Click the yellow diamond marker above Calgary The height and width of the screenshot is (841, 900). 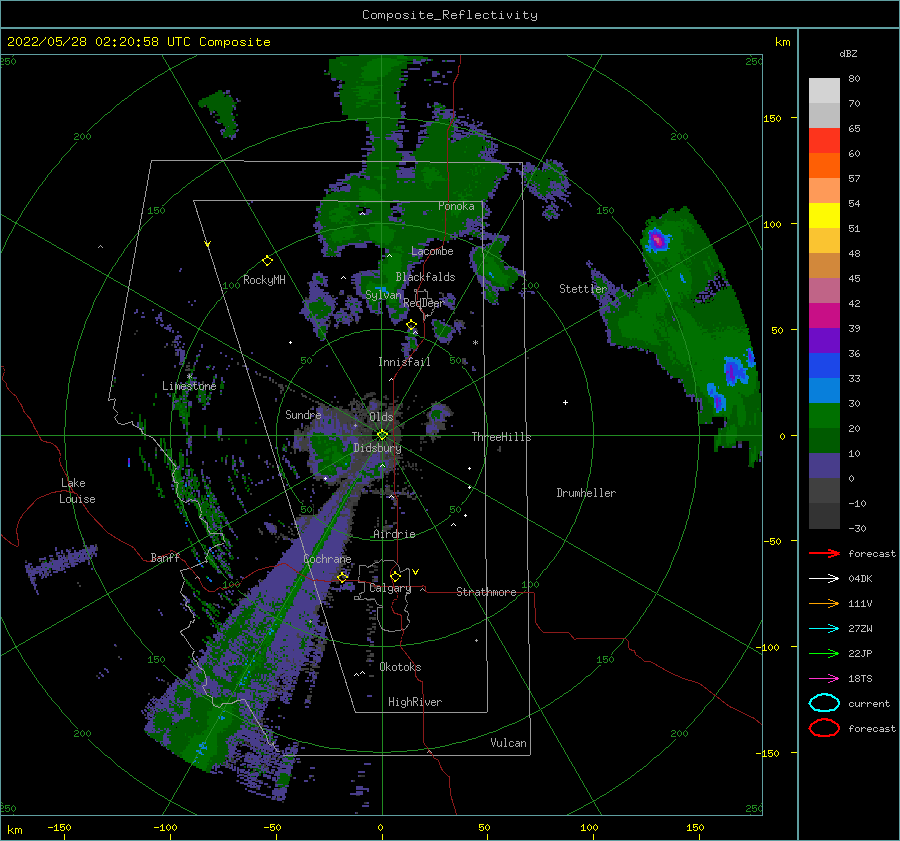point(395,576)
